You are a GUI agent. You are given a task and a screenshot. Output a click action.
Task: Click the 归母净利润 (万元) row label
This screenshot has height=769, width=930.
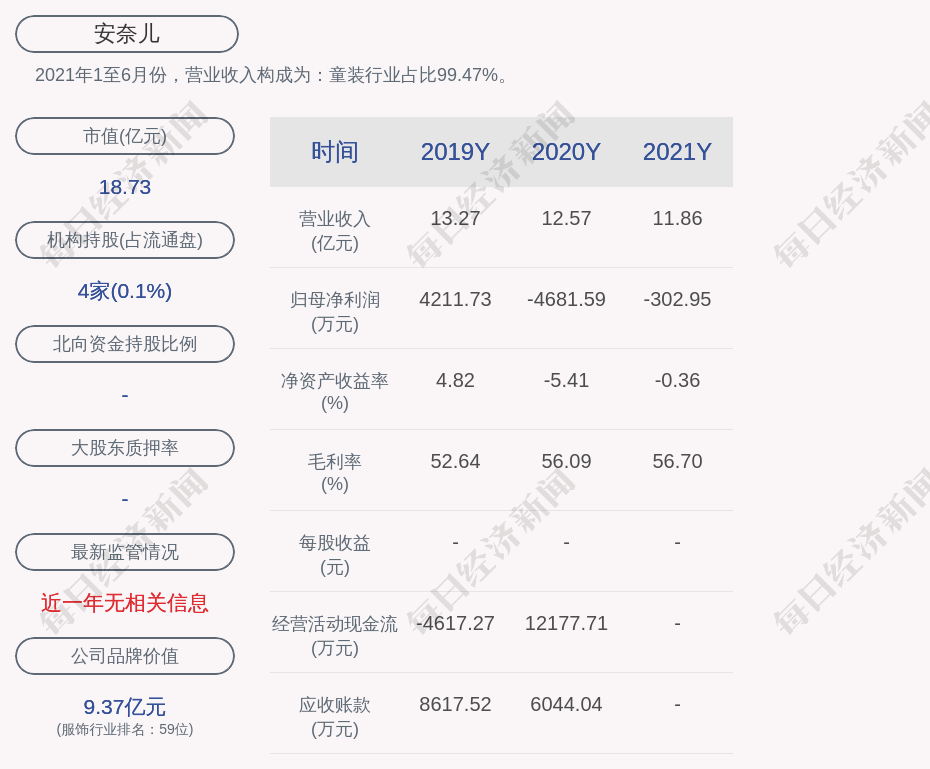(x=335, y=312)
